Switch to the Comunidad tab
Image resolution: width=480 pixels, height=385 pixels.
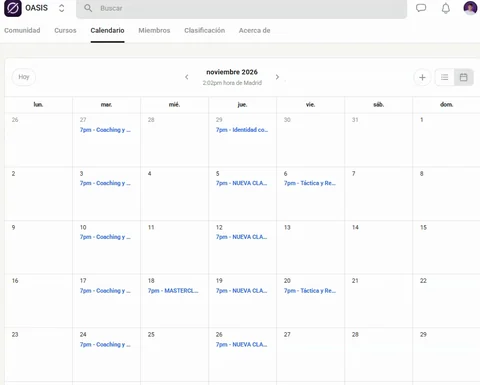click(x=22, y=30)
